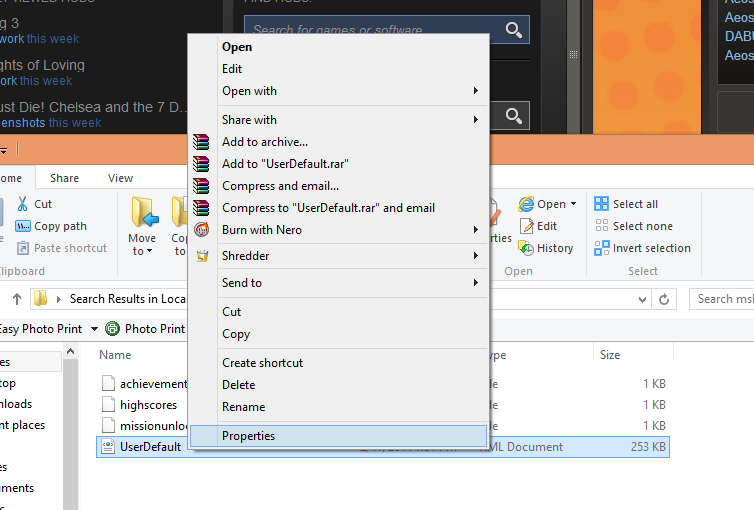Click the Select all ribbon icon
The image size is (754, 510).
pyautogui.click(x=601, y=204)
